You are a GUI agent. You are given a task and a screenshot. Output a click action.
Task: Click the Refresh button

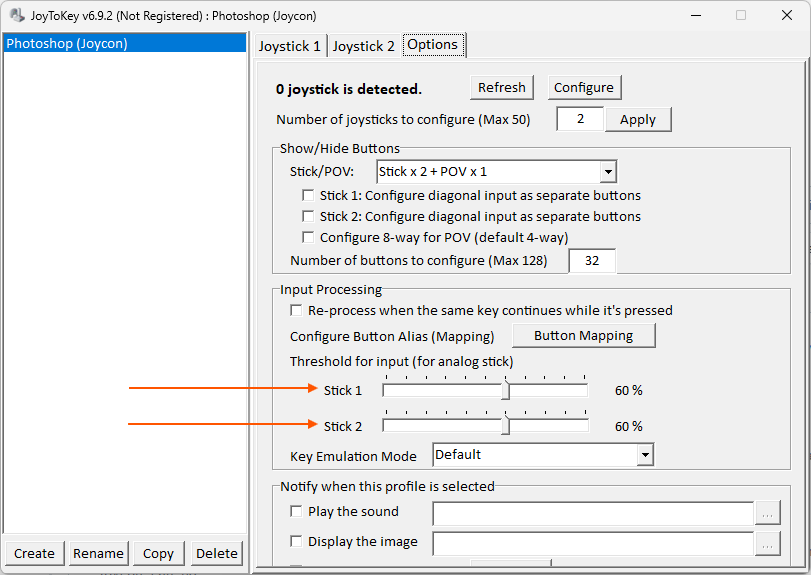click(502, 87)
